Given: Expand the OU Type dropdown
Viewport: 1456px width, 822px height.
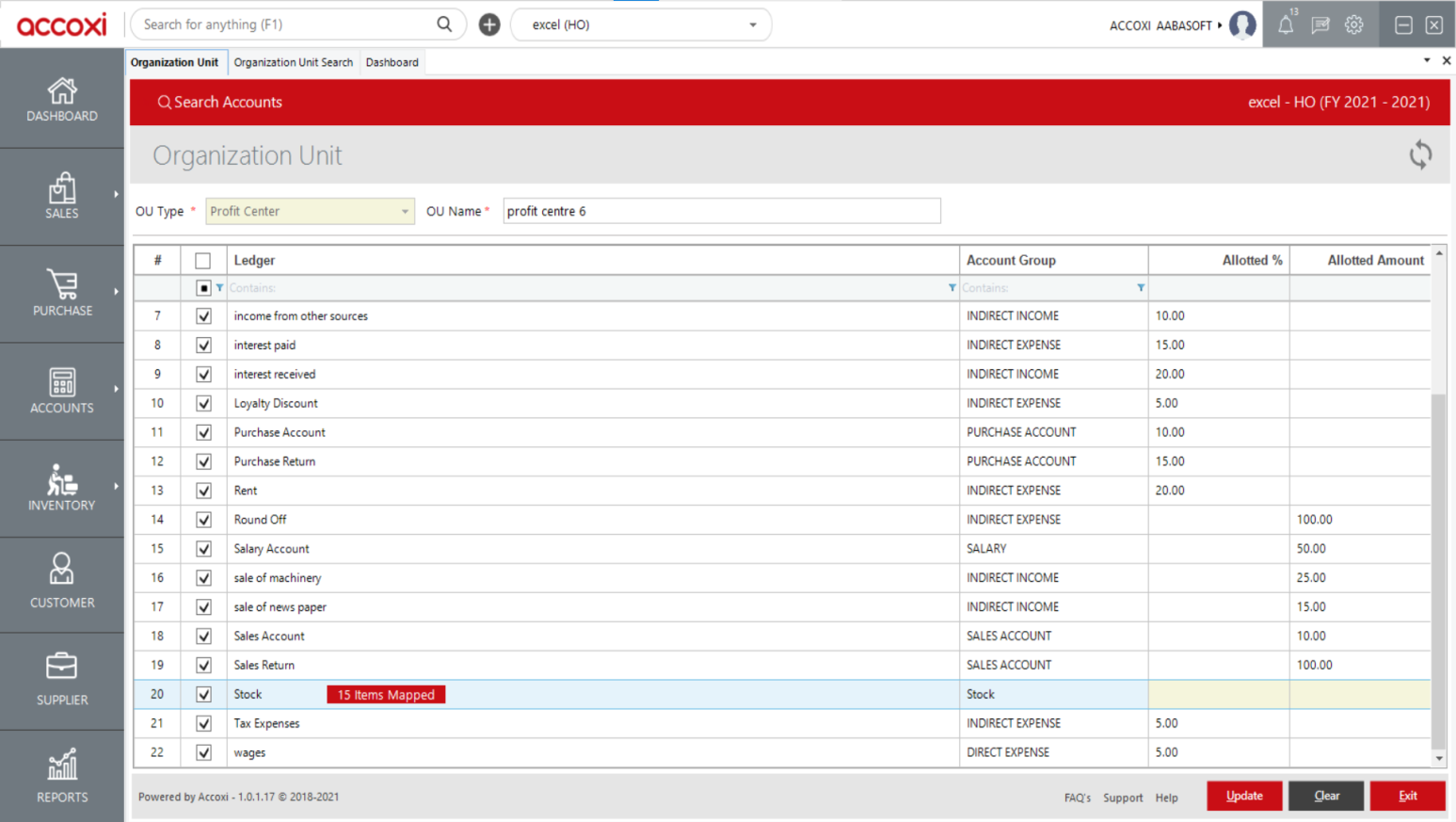Looking at the screenshot, I should (405, 212).
